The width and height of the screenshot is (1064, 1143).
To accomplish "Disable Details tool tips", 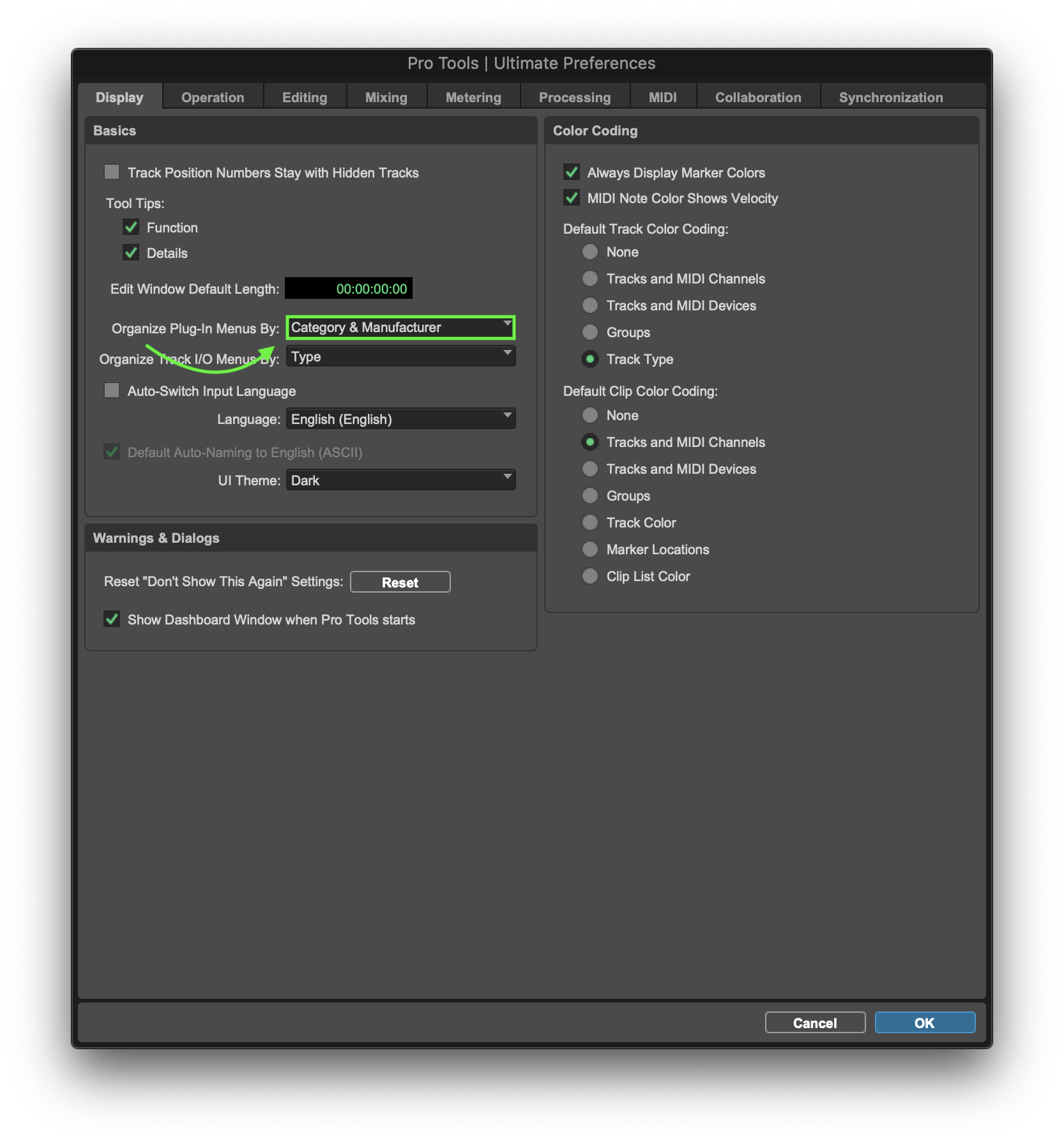I will (131, 253).
